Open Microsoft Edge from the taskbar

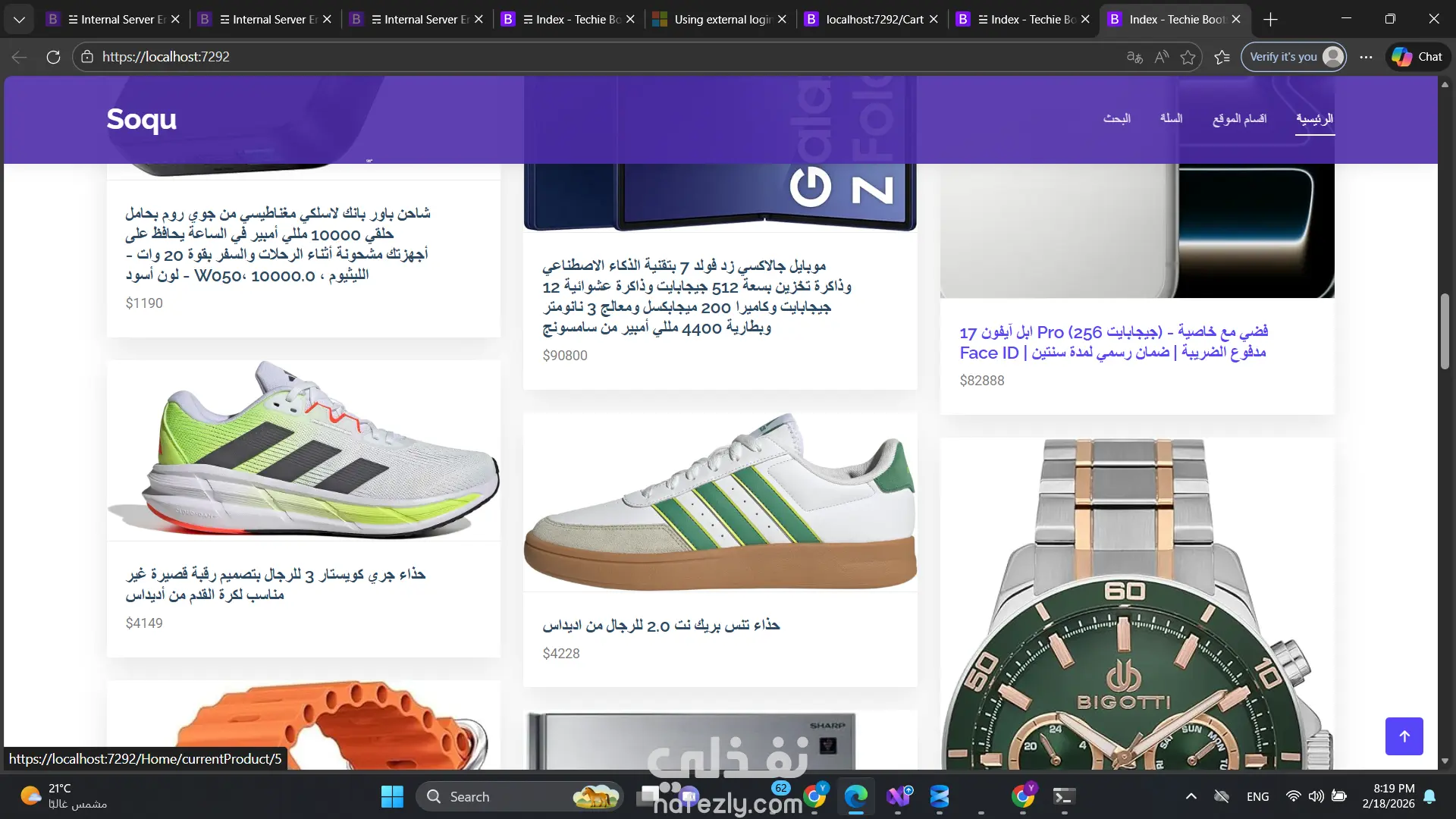[x=856, y=797]
